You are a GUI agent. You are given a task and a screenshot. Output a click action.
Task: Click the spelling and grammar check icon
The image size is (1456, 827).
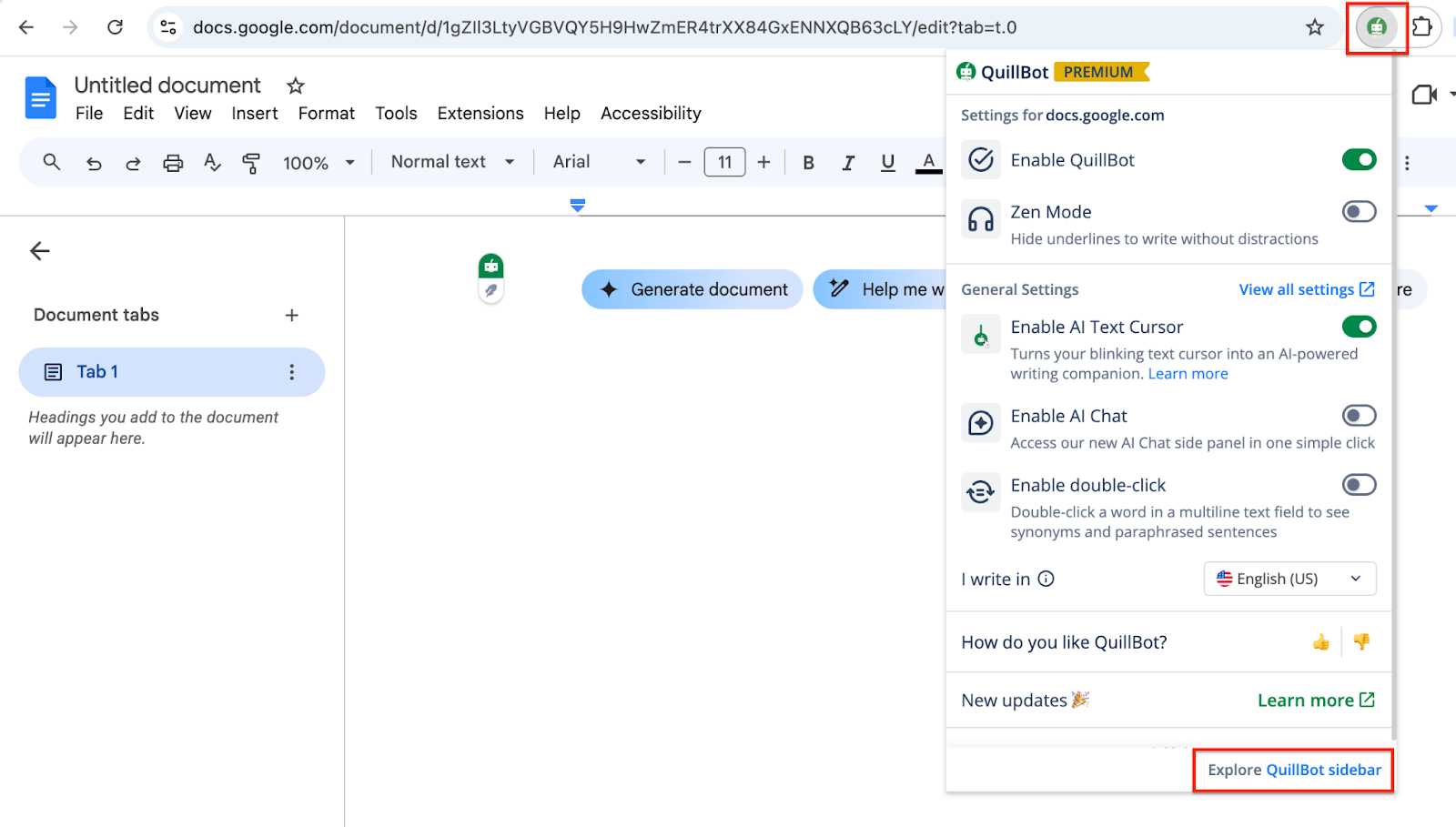click(x=212, y=163)
